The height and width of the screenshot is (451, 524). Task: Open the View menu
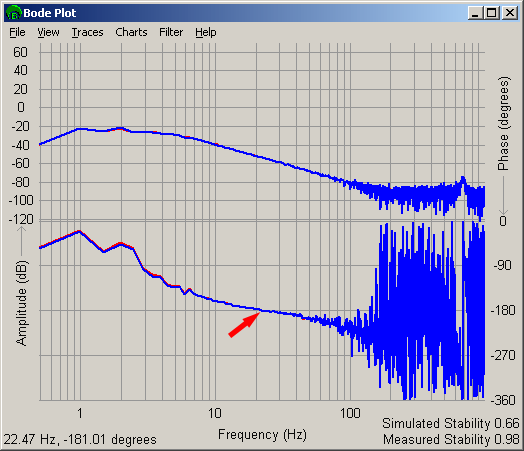(x=48, y=32)
